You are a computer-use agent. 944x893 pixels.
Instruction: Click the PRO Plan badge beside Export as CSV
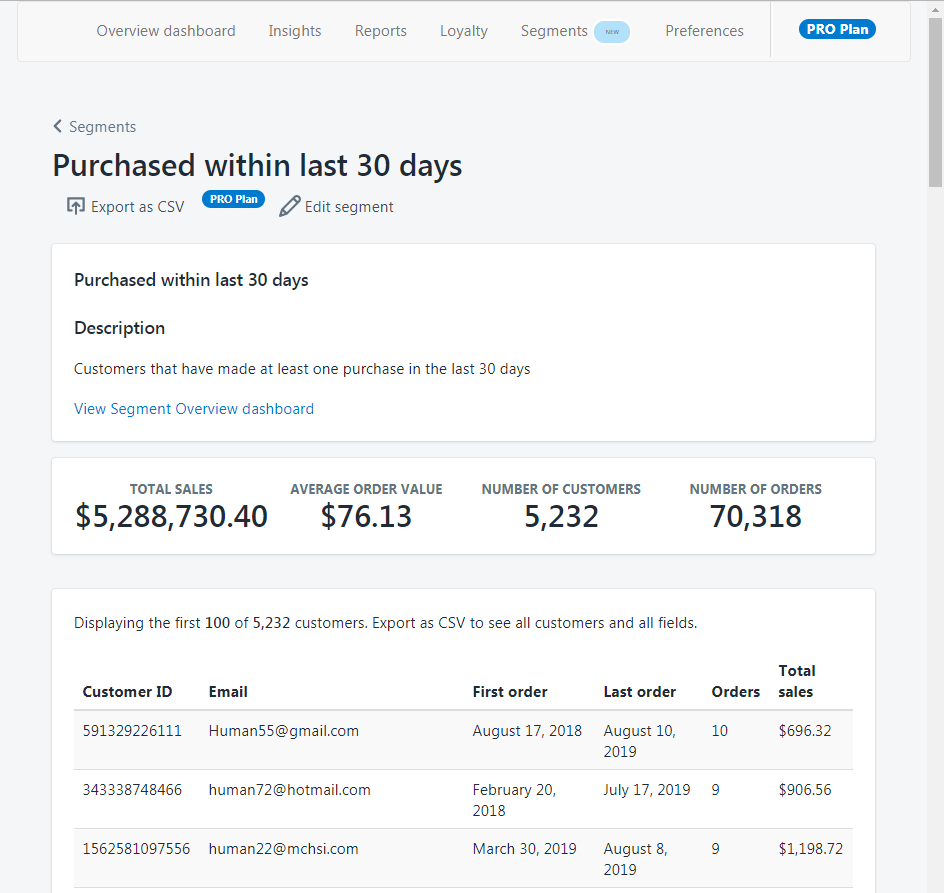[x=233, y=199]
